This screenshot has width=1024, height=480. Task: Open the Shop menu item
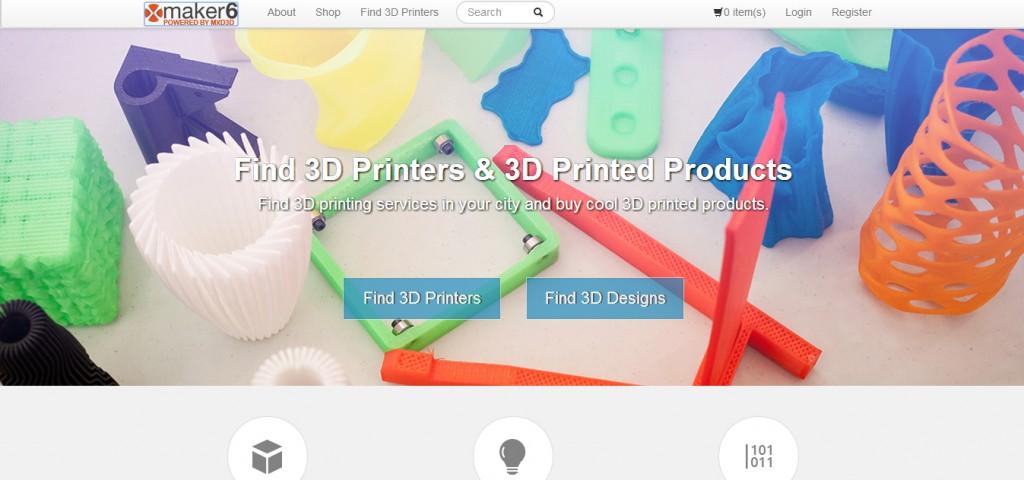pyautogui.click(x=328, y=12)
